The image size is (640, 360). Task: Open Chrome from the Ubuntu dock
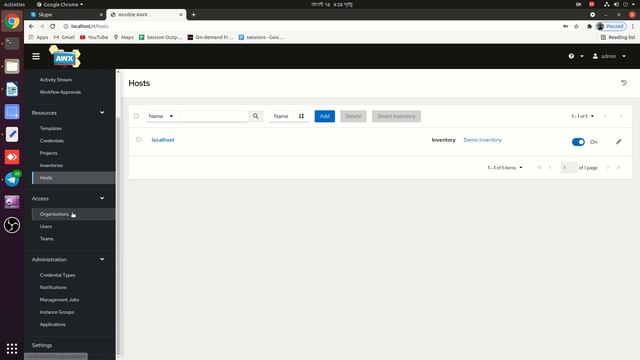click(12, 21)
